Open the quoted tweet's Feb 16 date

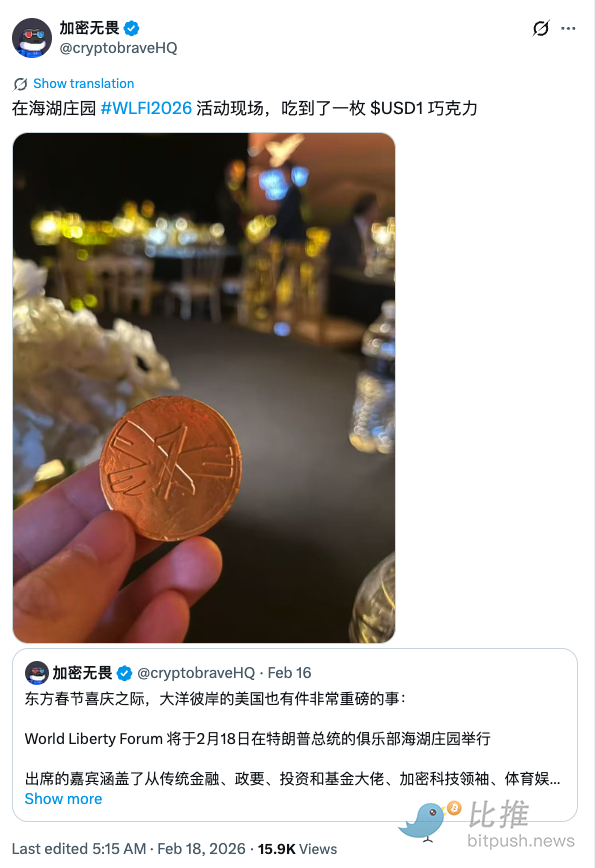pyautogui.click(x=289, y=673)
